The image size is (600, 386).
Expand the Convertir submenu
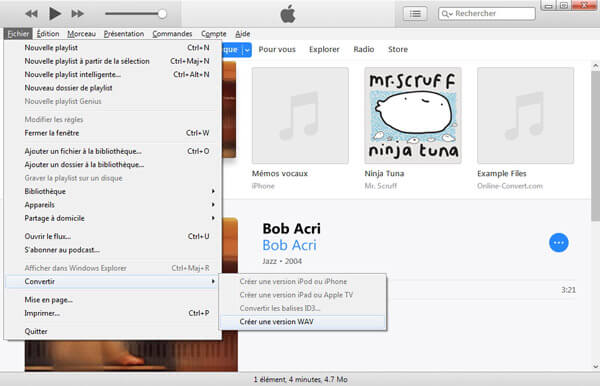point(112,282)
